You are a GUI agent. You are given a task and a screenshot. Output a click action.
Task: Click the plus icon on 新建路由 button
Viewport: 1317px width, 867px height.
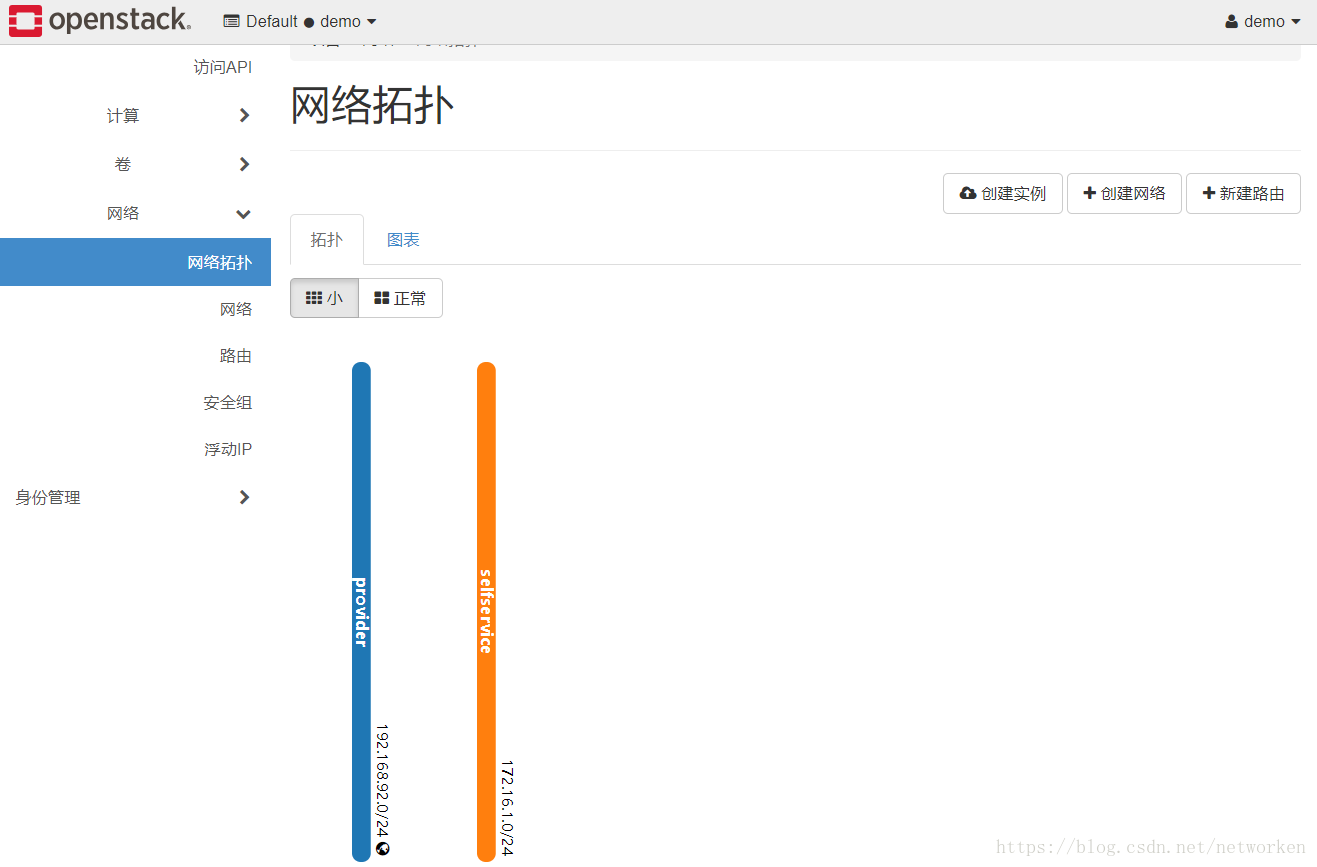(x=1209, y=193)
